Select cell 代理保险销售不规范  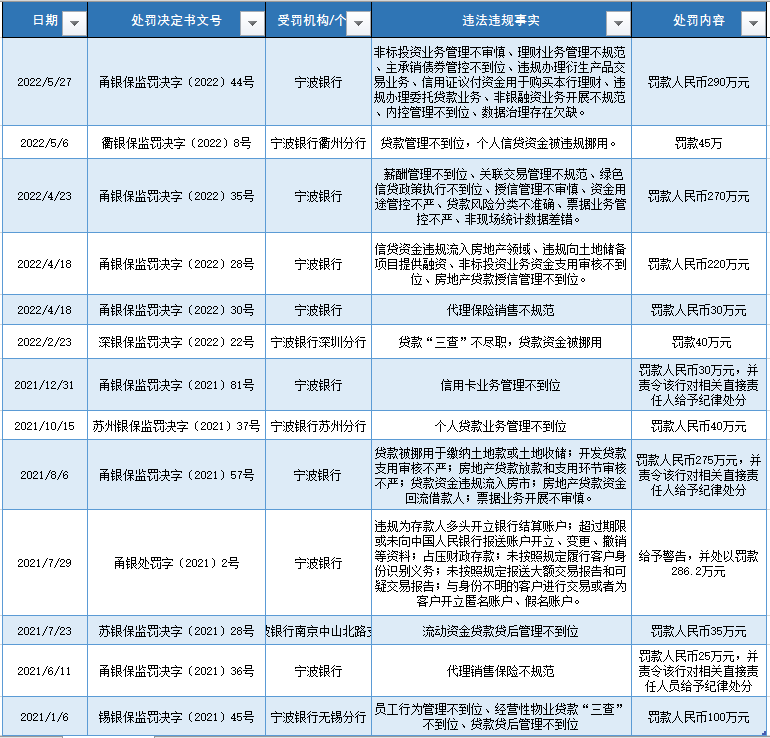point(501,310)
